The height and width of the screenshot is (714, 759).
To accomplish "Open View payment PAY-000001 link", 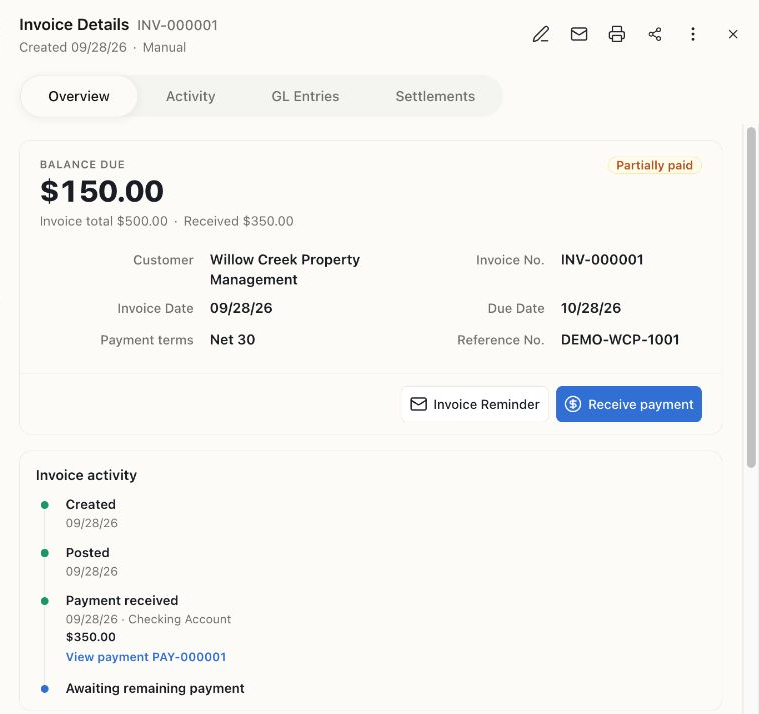I will [x=146, y=657].
